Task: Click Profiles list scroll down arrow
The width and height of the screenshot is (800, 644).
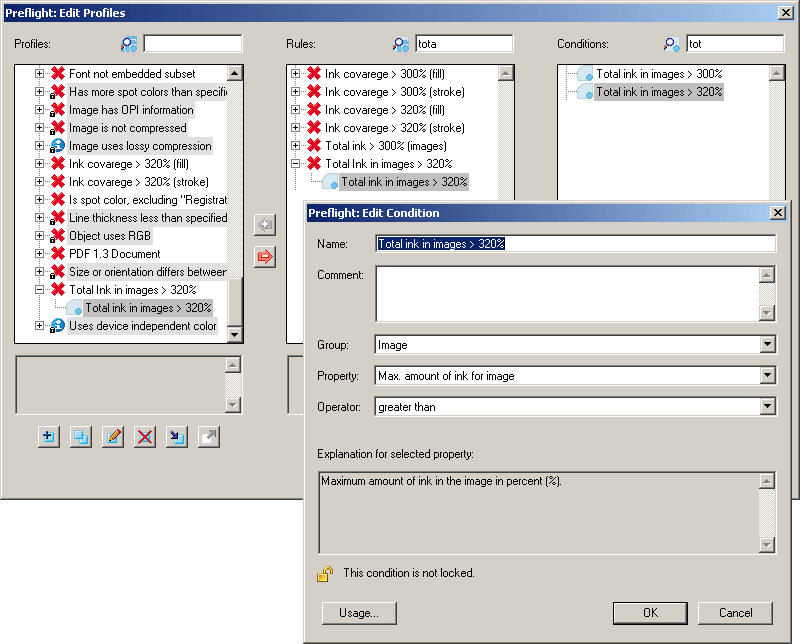Action: pyautogui.click(x=235, y=335)
